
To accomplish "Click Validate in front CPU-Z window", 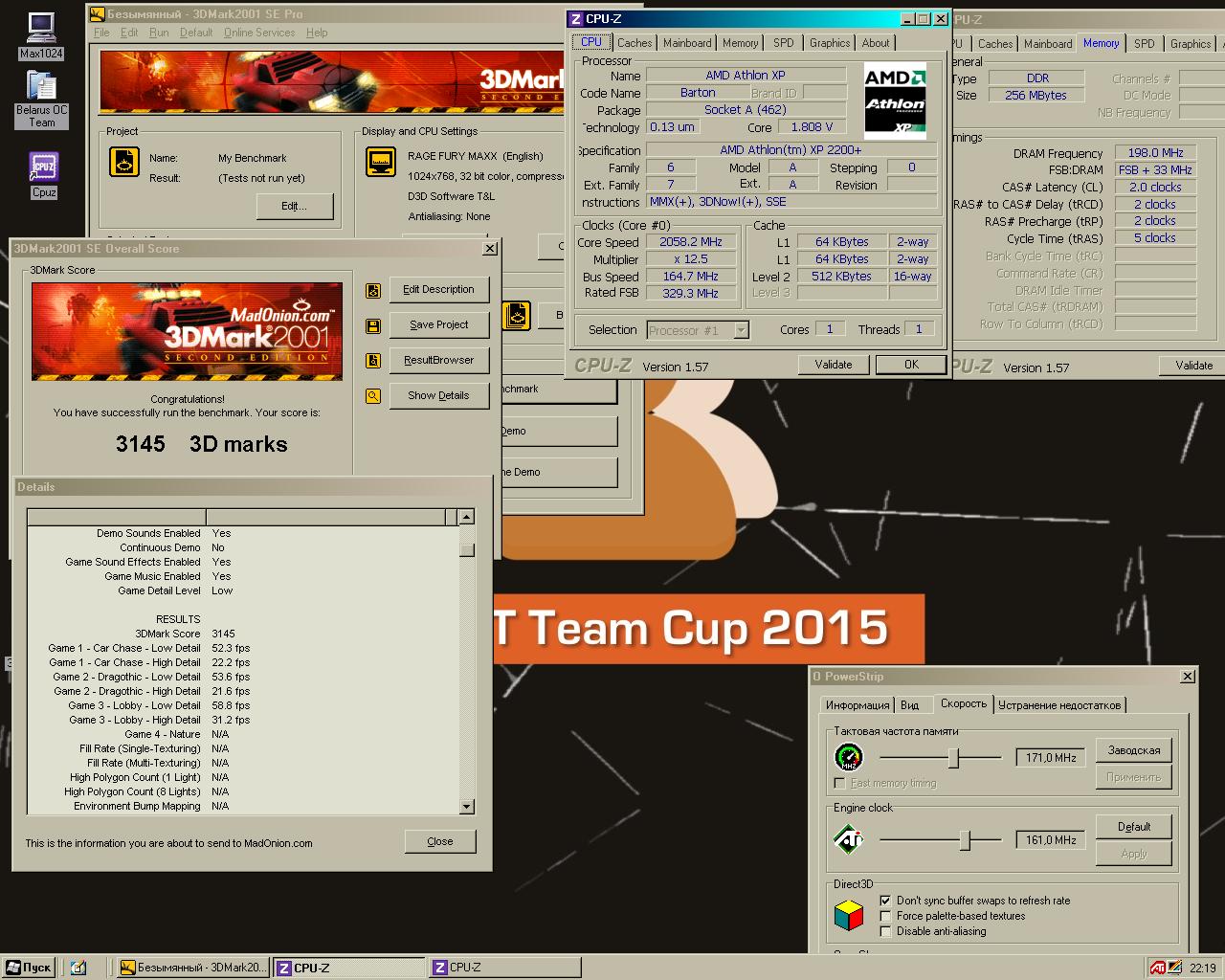I will click(834, 365).
